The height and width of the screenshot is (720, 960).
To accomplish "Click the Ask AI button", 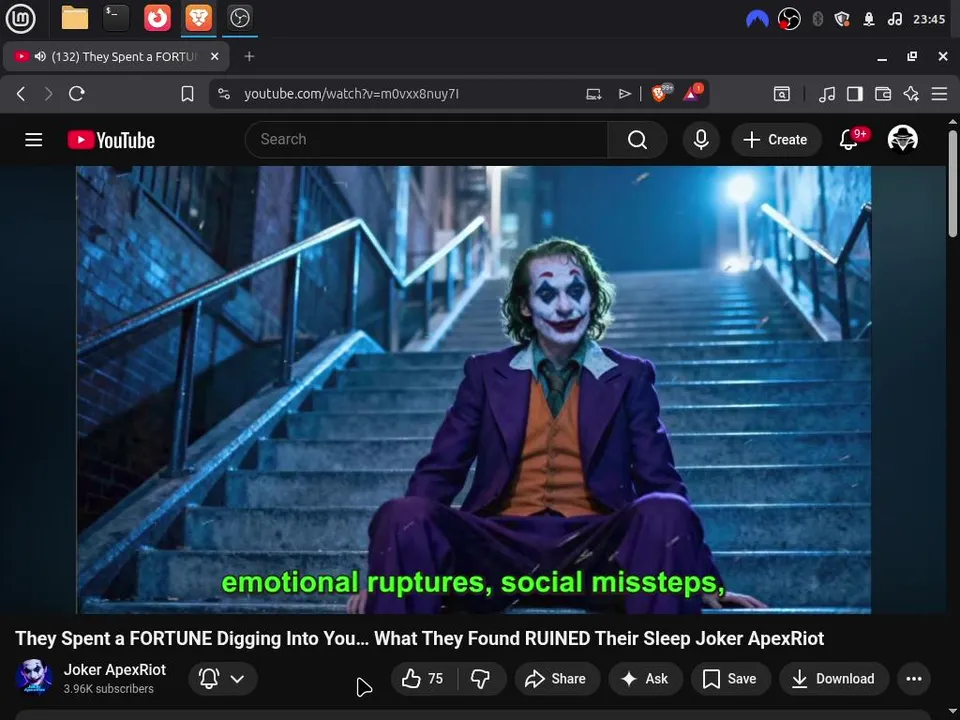I will [645, 678].
